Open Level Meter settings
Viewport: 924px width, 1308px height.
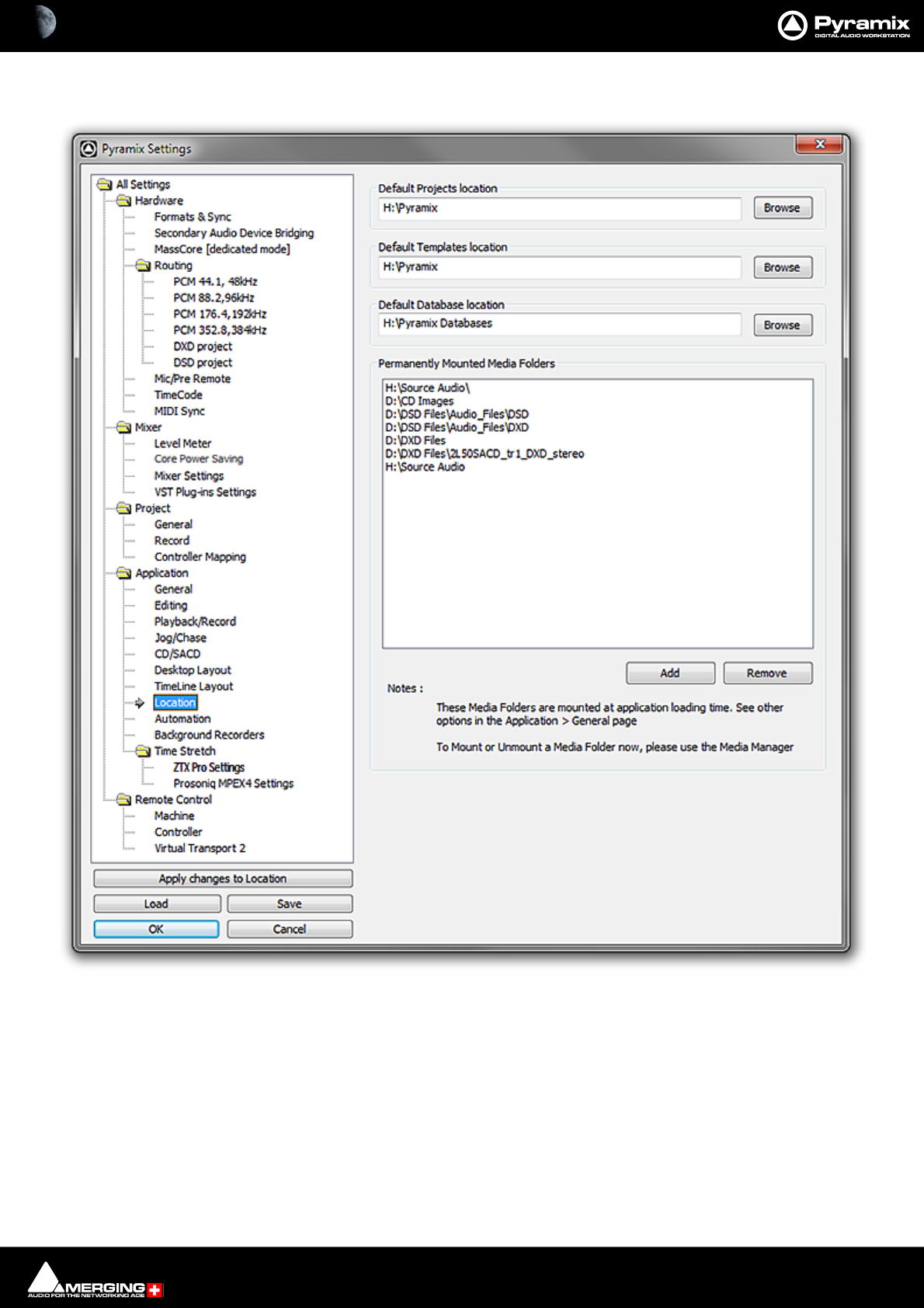(182, 444)
